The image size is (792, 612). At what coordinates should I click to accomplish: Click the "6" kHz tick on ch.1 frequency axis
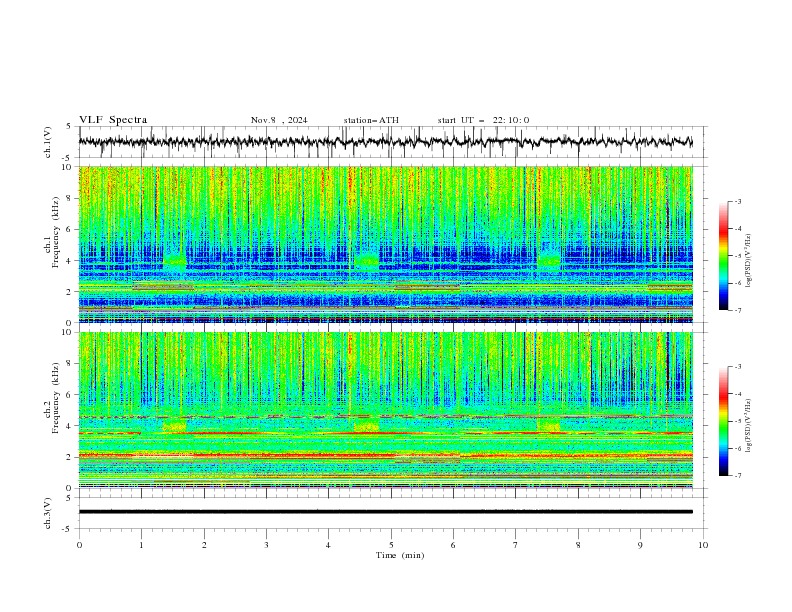[x=70, y=230]
